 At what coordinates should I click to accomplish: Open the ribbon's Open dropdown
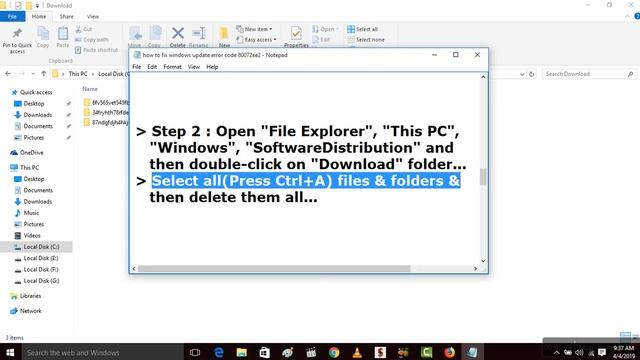(x=326, y=29)
